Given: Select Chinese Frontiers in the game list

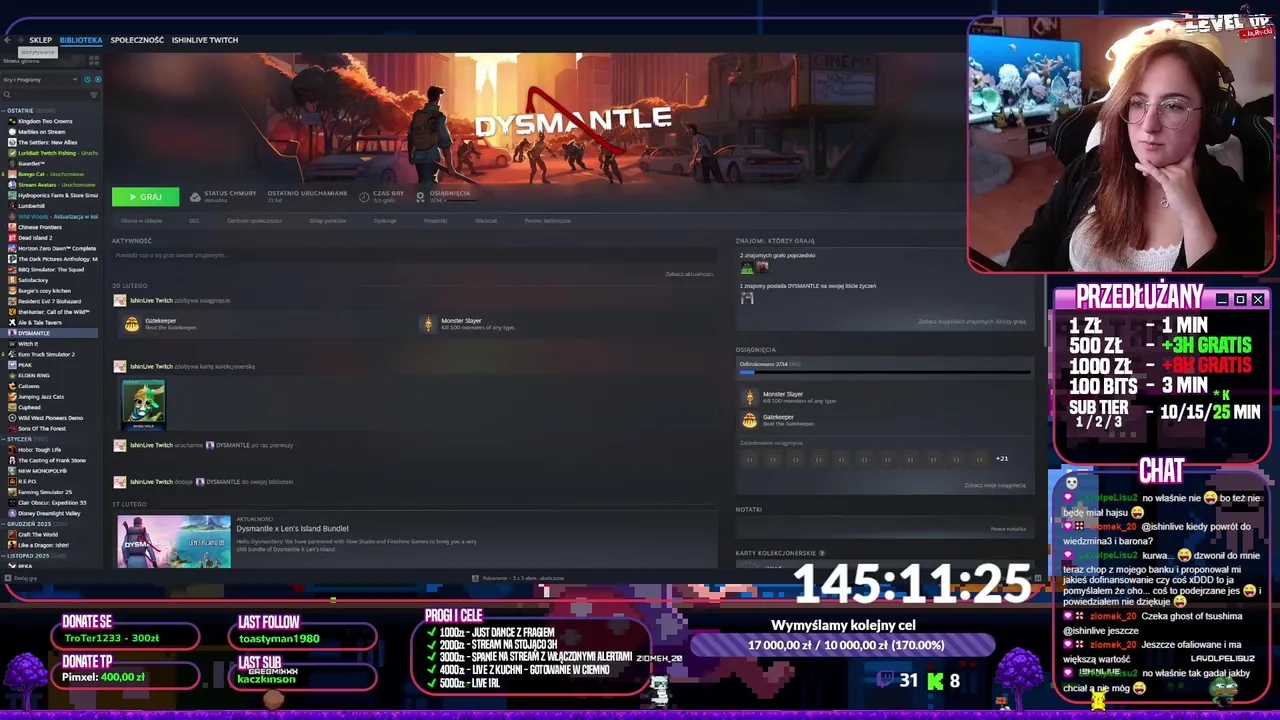Looking at the screenshot, I should tap(40, 227).
